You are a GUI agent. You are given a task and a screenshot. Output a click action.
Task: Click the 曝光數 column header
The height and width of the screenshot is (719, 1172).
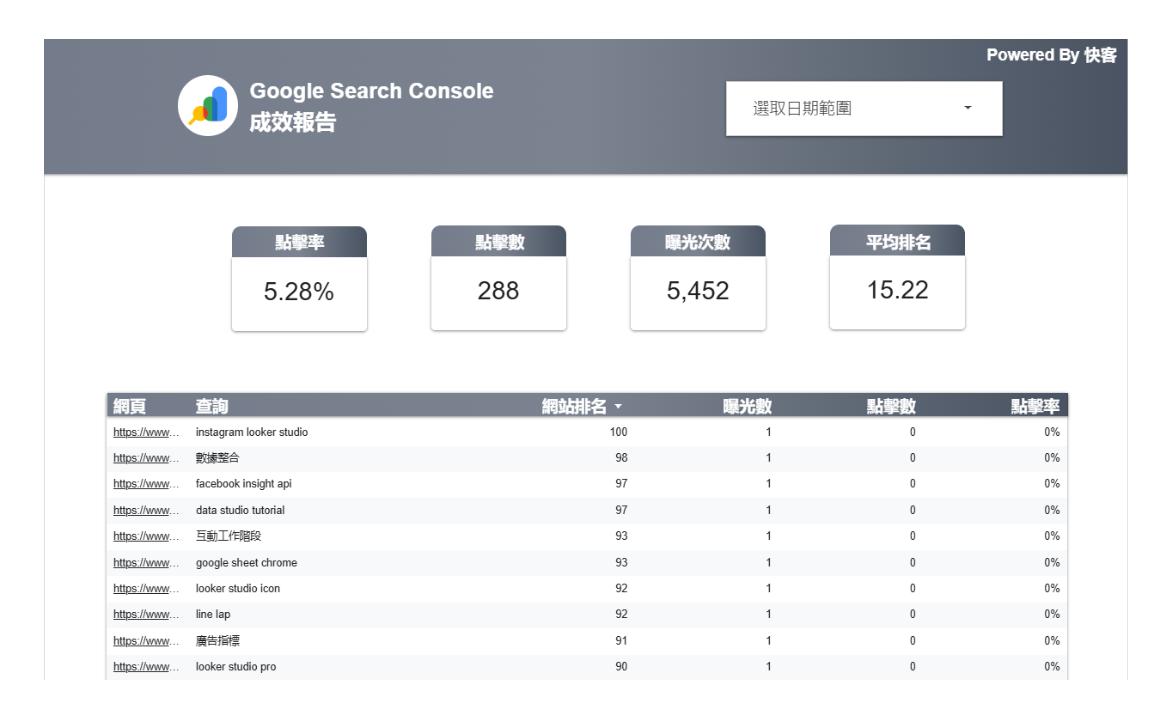[x=747, y=406]
